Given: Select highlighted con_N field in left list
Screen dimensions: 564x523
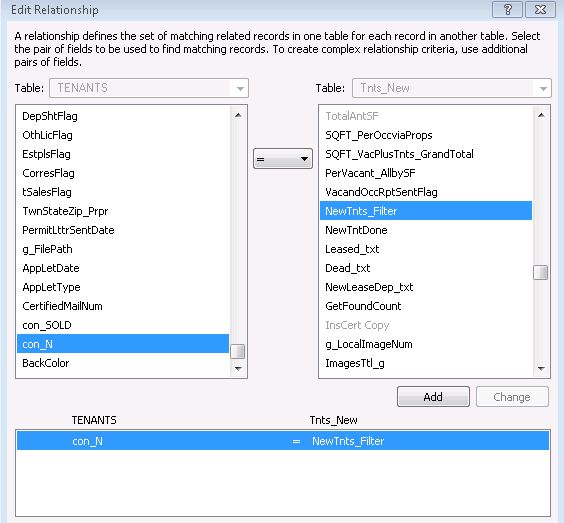Looking at the screenshot, I should (123, 344).
